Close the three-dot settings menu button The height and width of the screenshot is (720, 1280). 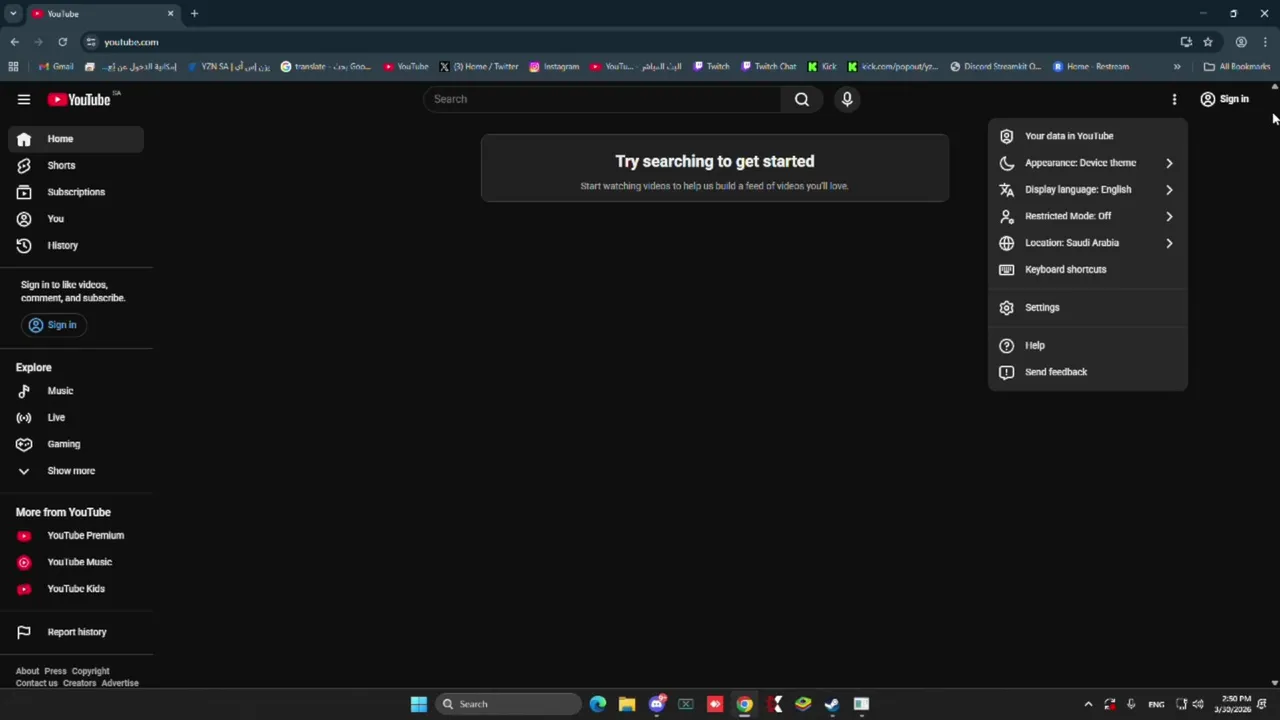pos(1174,99)
